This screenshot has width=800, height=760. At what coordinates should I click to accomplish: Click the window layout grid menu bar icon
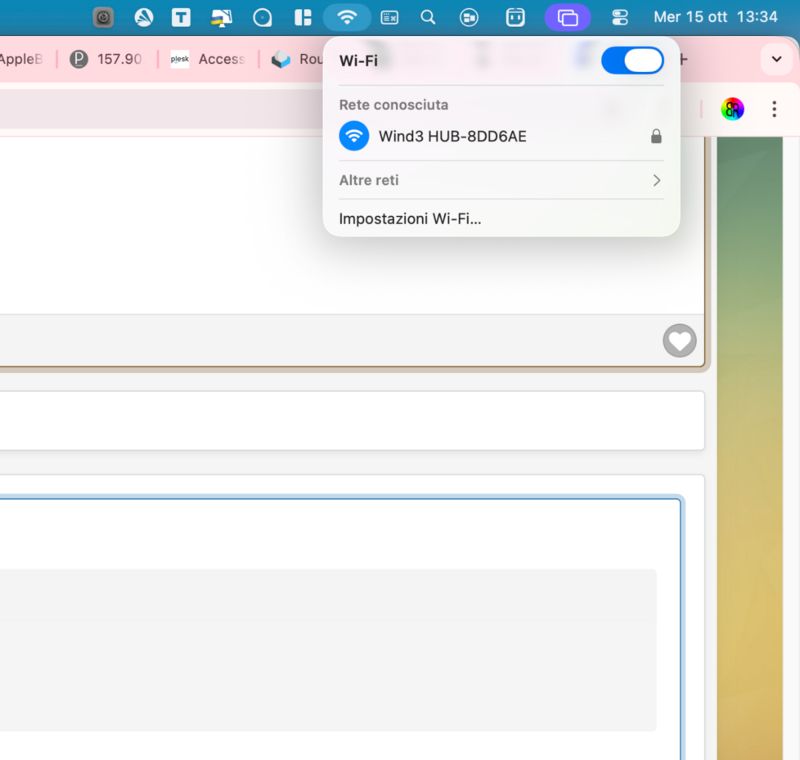pyautogui.click(x=303, y=17)
